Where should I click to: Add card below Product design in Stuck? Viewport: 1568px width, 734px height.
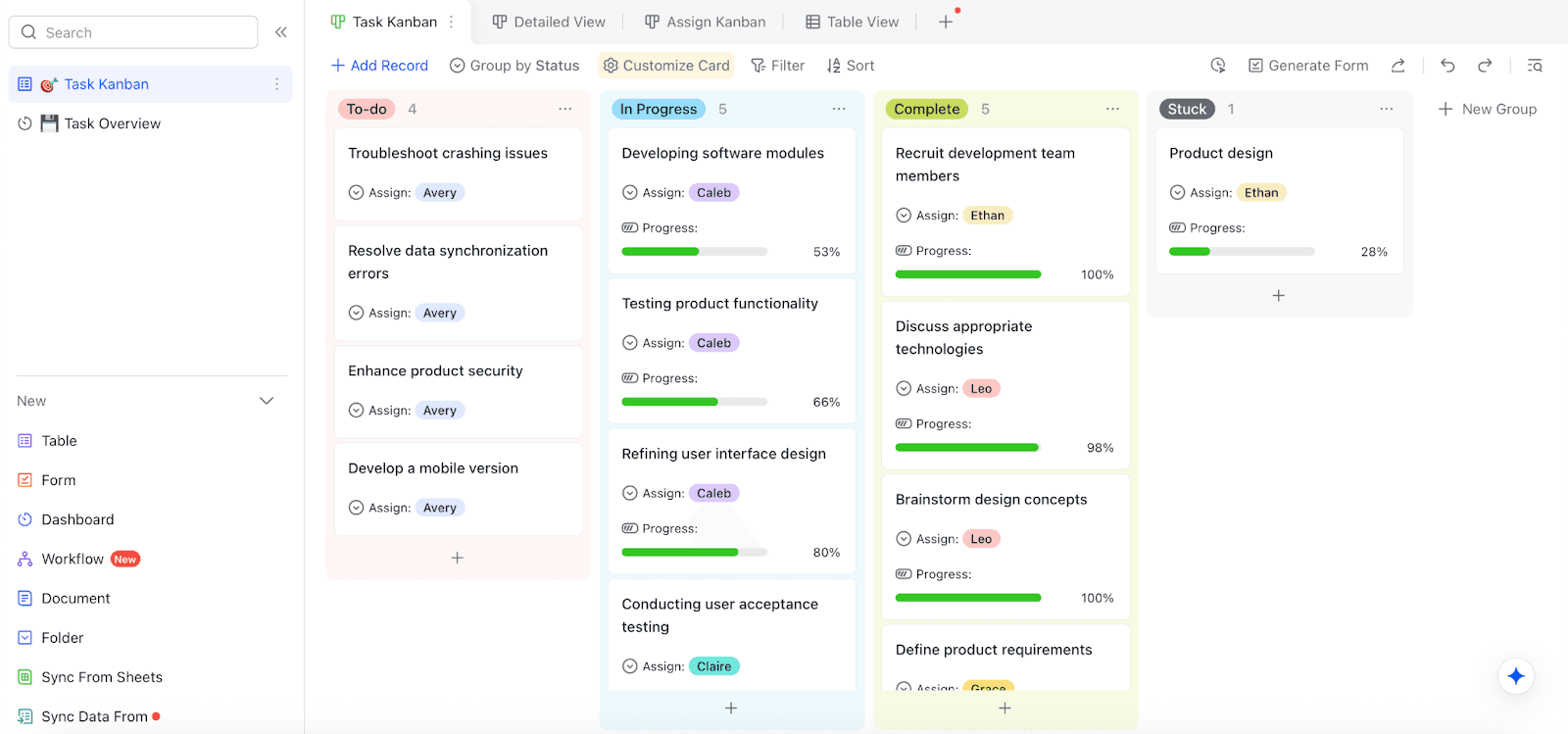(x=1279, y=295)
